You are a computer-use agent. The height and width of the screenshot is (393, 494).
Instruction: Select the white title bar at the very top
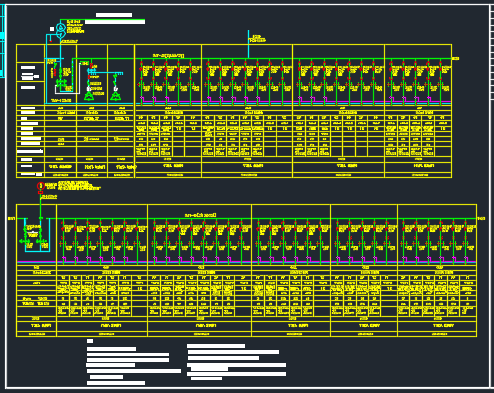114,15
